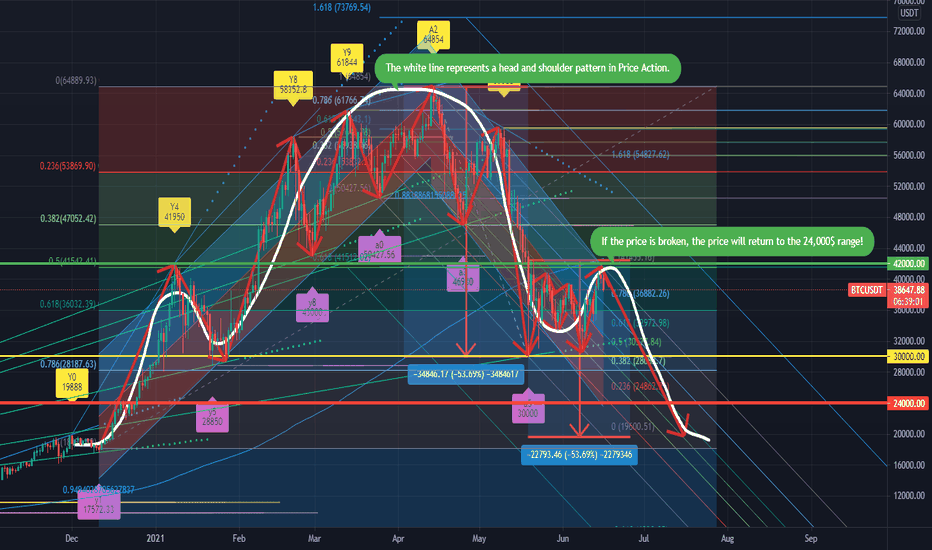Click Sep on the time axis

pos(811,539)
